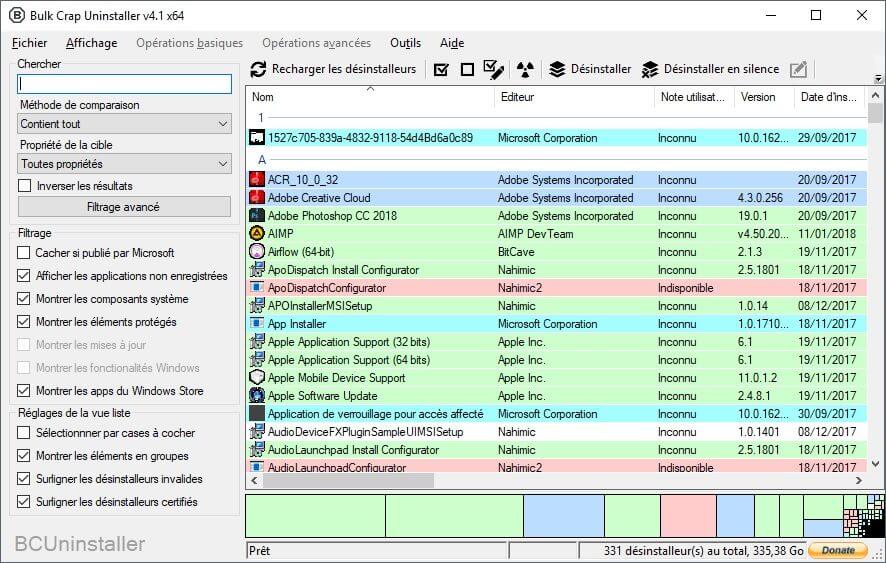Click the AudioDeviceFXPluginSampleUIMSISetup icon

tap(257, 432)
